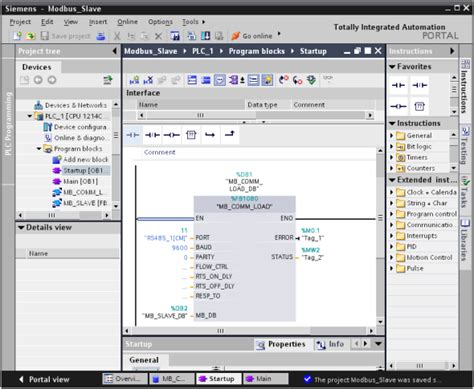Open the Testing side tab
The height and width of the screenshot is (389, 474).
pos(465,146)
